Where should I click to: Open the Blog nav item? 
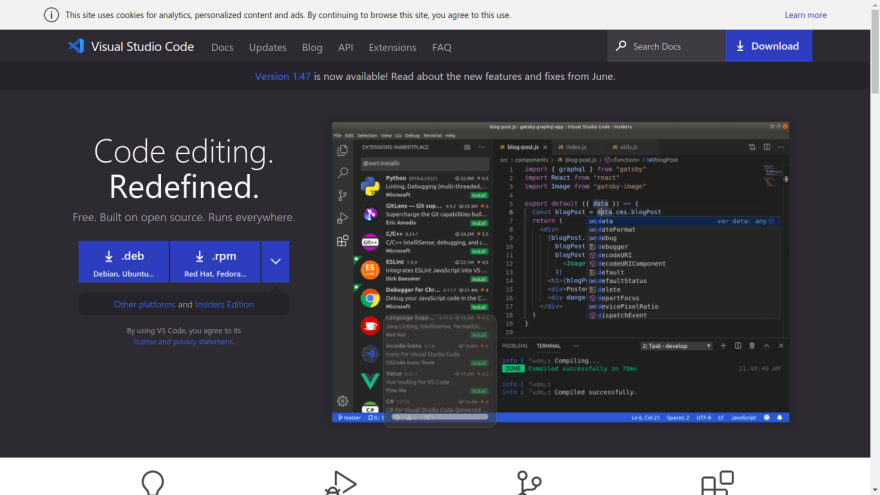click(312, 47)
